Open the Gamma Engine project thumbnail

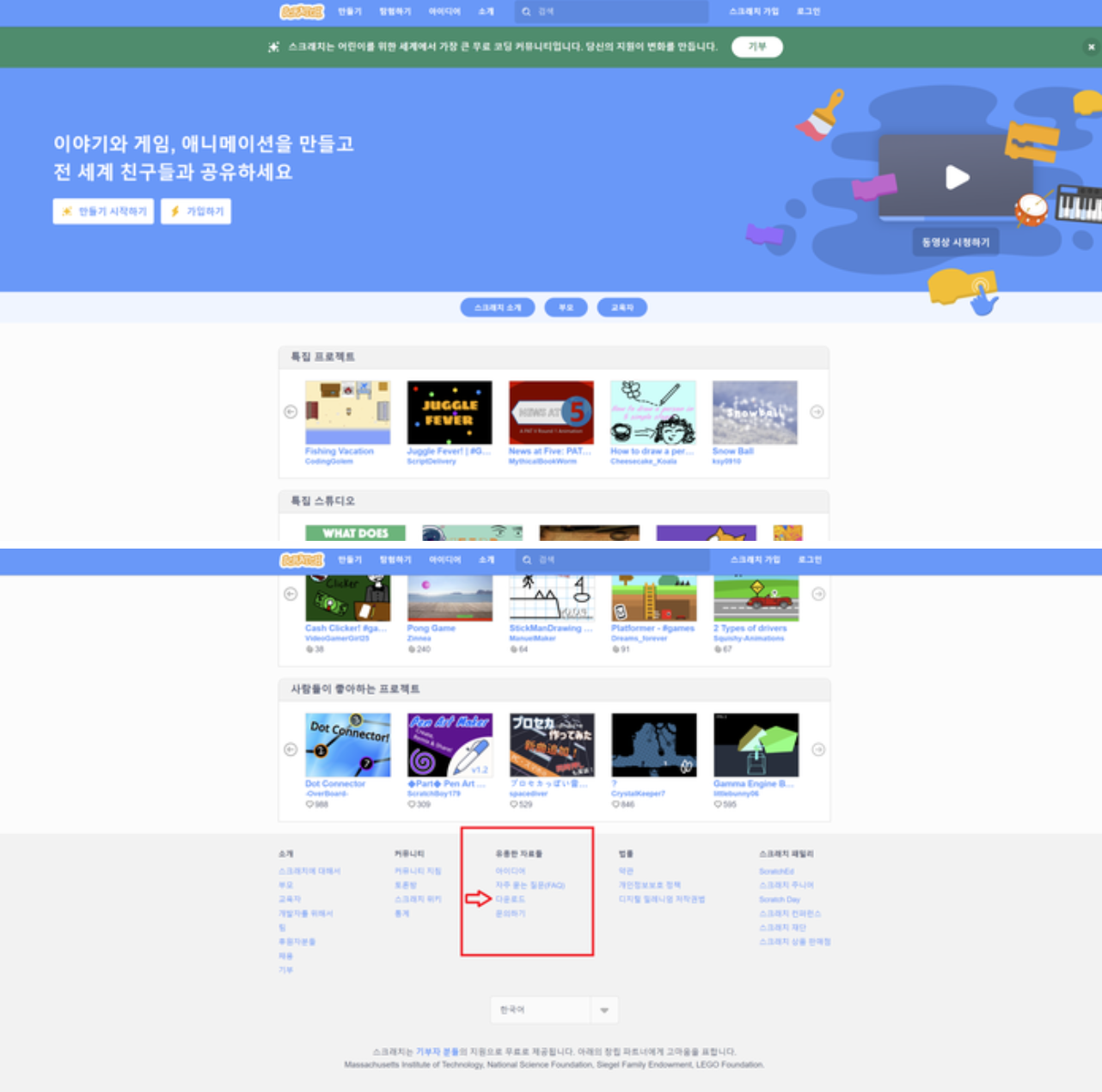[756, 745]
